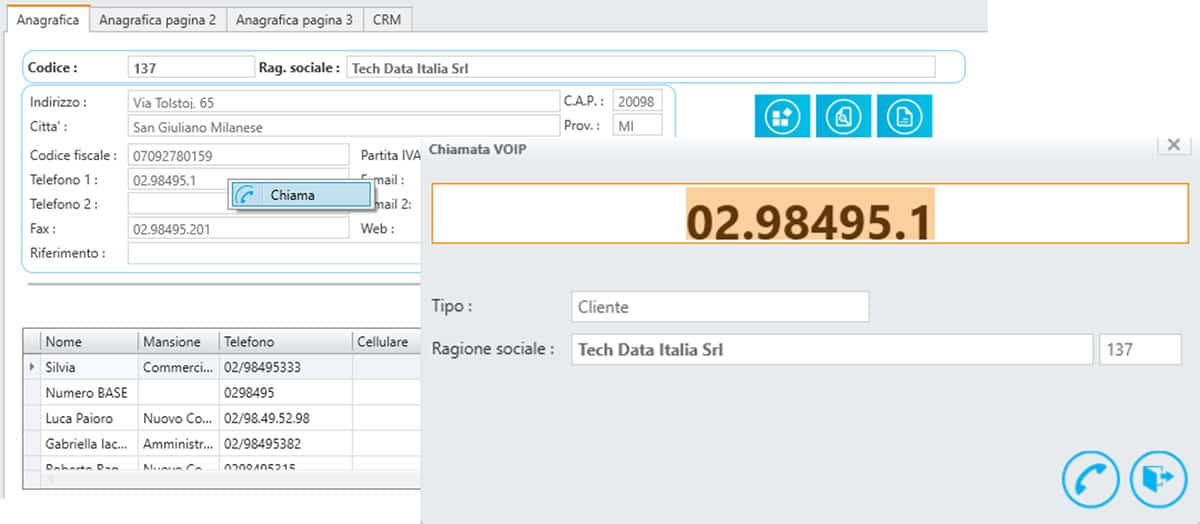Switch to the CRM tab

tap(387, 19)
